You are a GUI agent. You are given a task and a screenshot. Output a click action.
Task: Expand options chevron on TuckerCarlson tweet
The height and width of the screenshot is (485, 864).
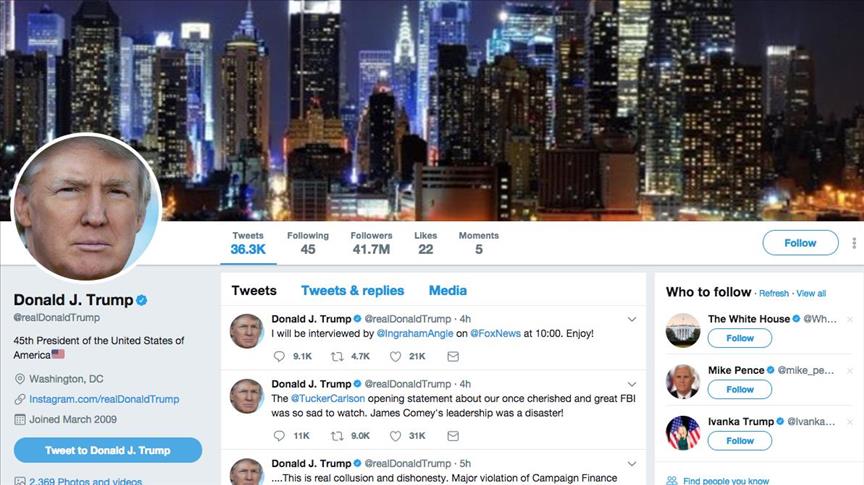click(x=632, y=384)
